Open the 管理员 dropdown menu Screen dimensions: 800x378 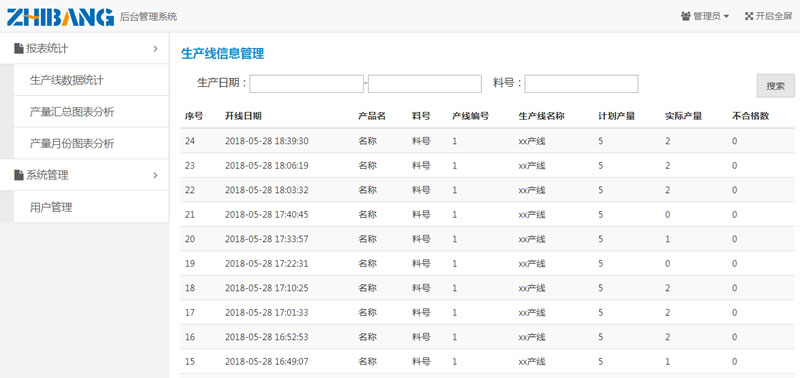point(705,16)
